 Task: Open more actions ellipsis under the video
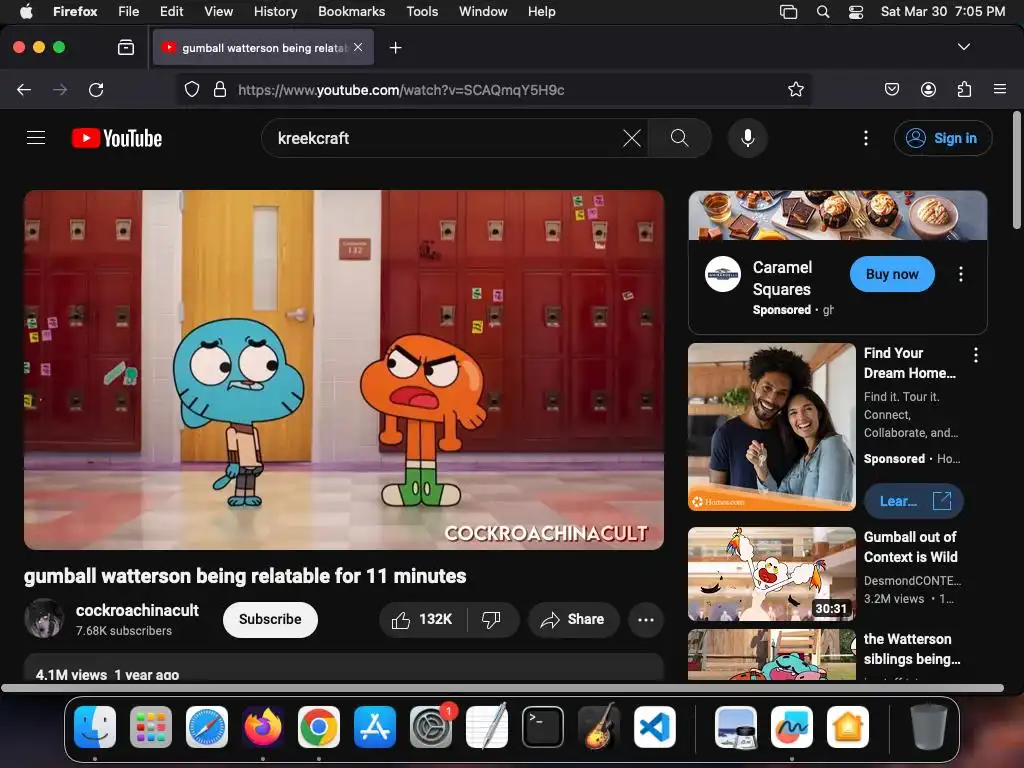(645, 619)
